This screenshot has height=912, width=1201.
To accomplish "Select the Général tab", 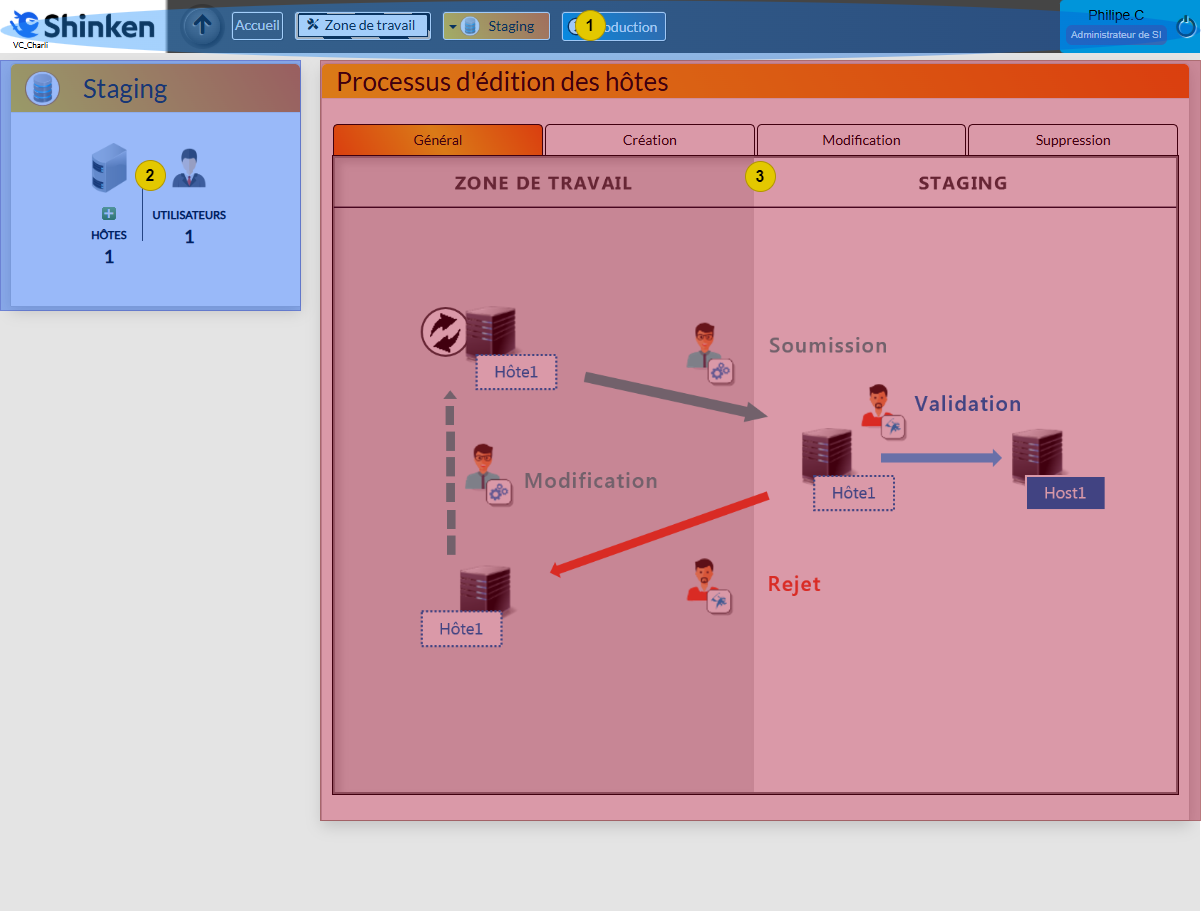I will 438,140.
